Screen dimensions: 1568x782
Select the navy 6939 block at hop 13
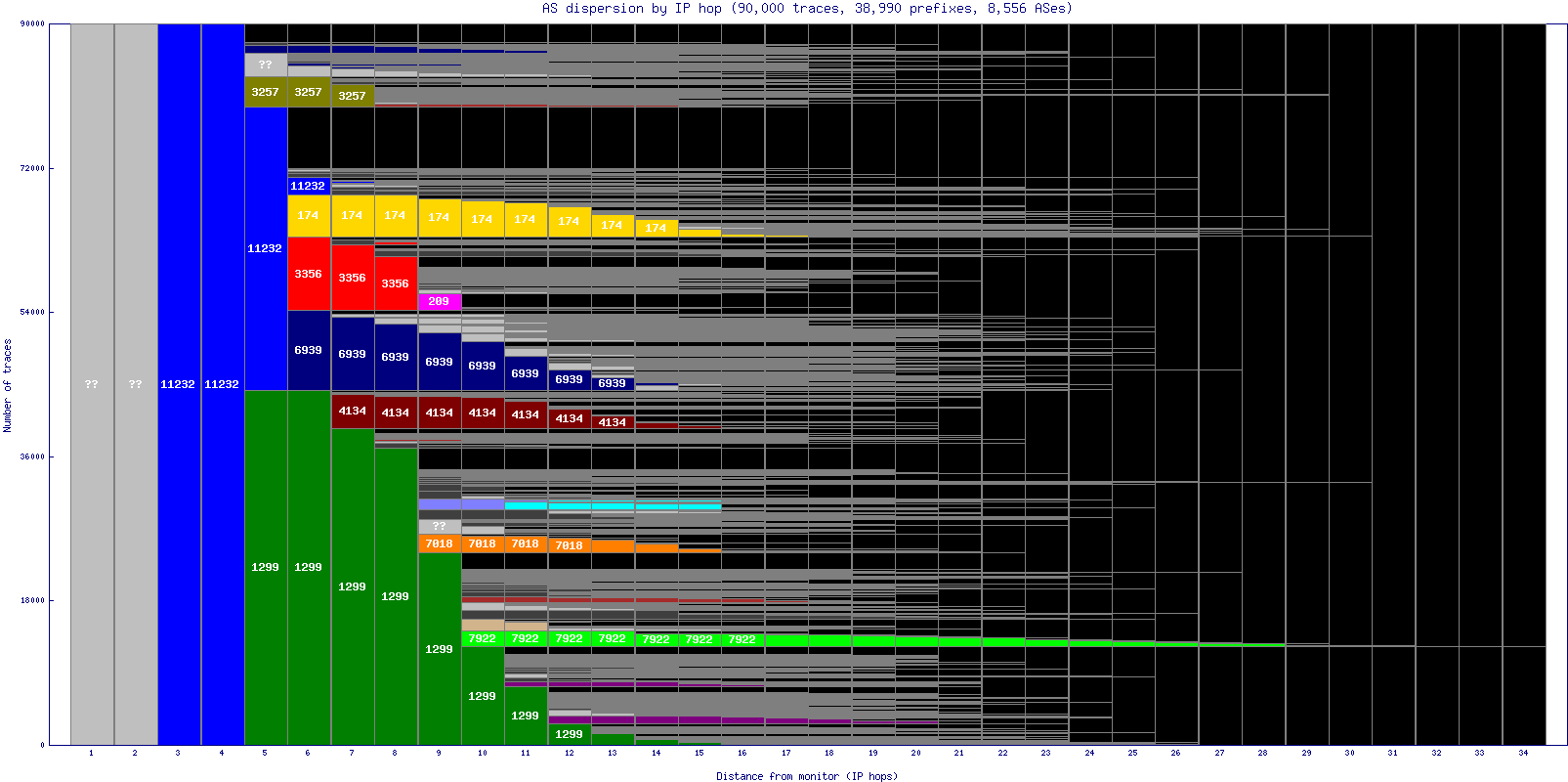pyautogui.click(x=613, y=383)
